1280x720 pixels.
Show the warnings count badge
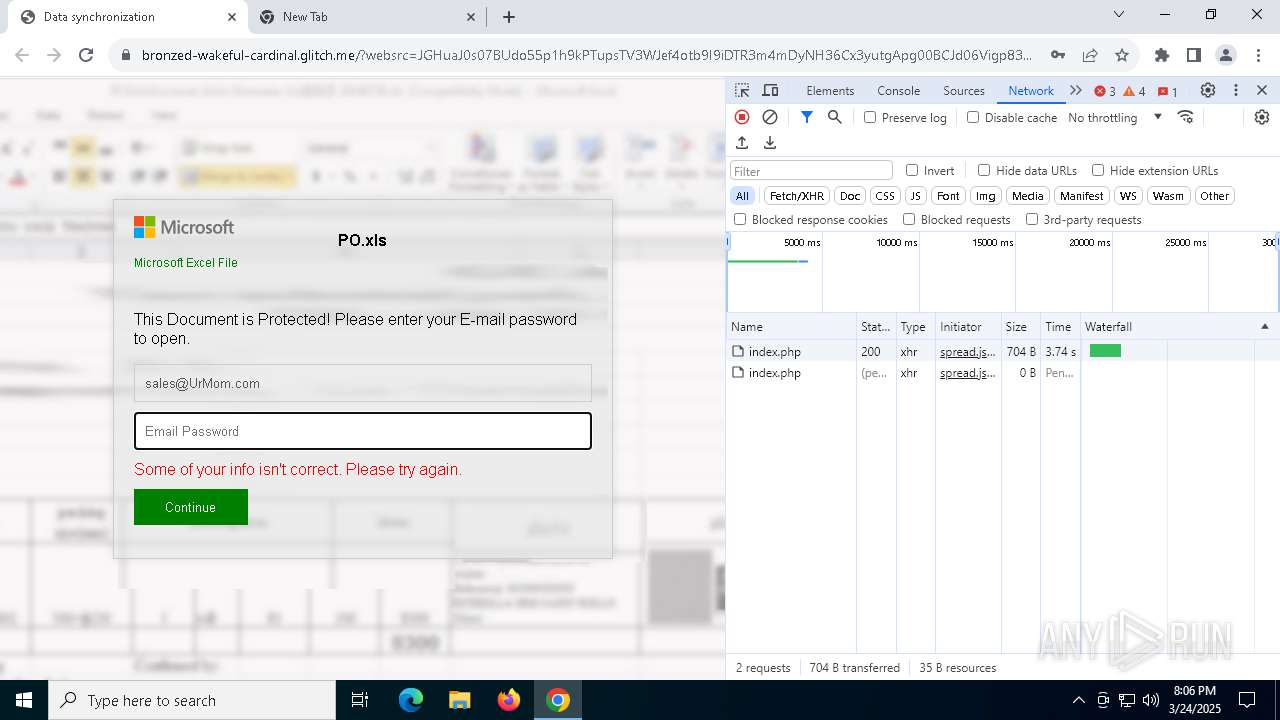(x=1135, y=91)
